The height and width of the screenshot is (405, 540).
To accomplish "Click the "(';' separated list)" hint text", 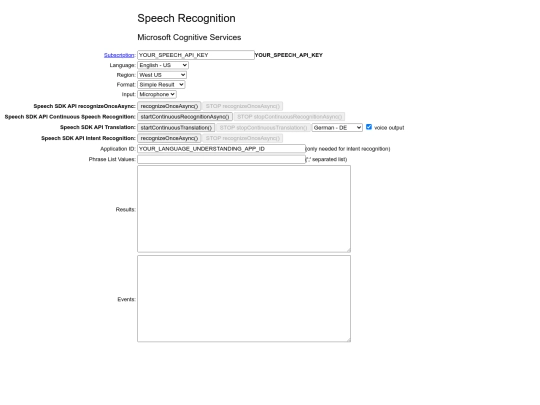I will (x=326, y=159).
